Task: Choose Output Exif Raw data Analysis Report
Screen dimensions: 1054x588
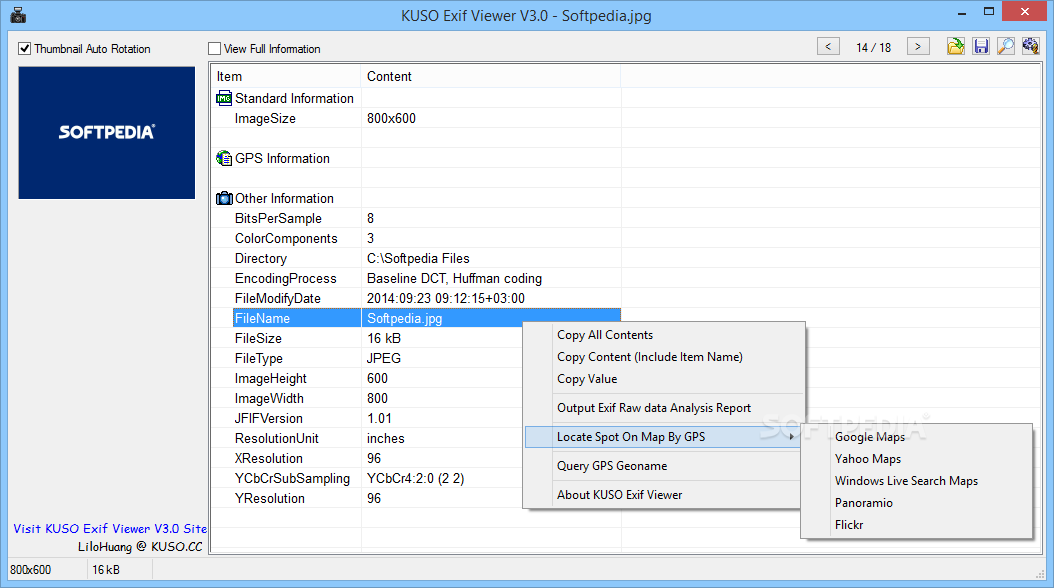Action: click(x=653, y=408)
